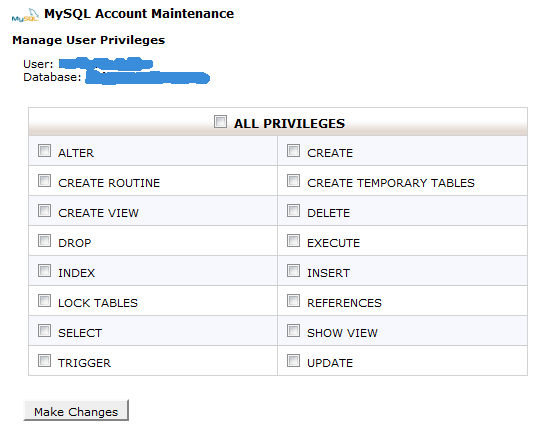Screen dimensions: 546x429
Task: Check the TRIGGER privilege box
Action: (44, 360)
